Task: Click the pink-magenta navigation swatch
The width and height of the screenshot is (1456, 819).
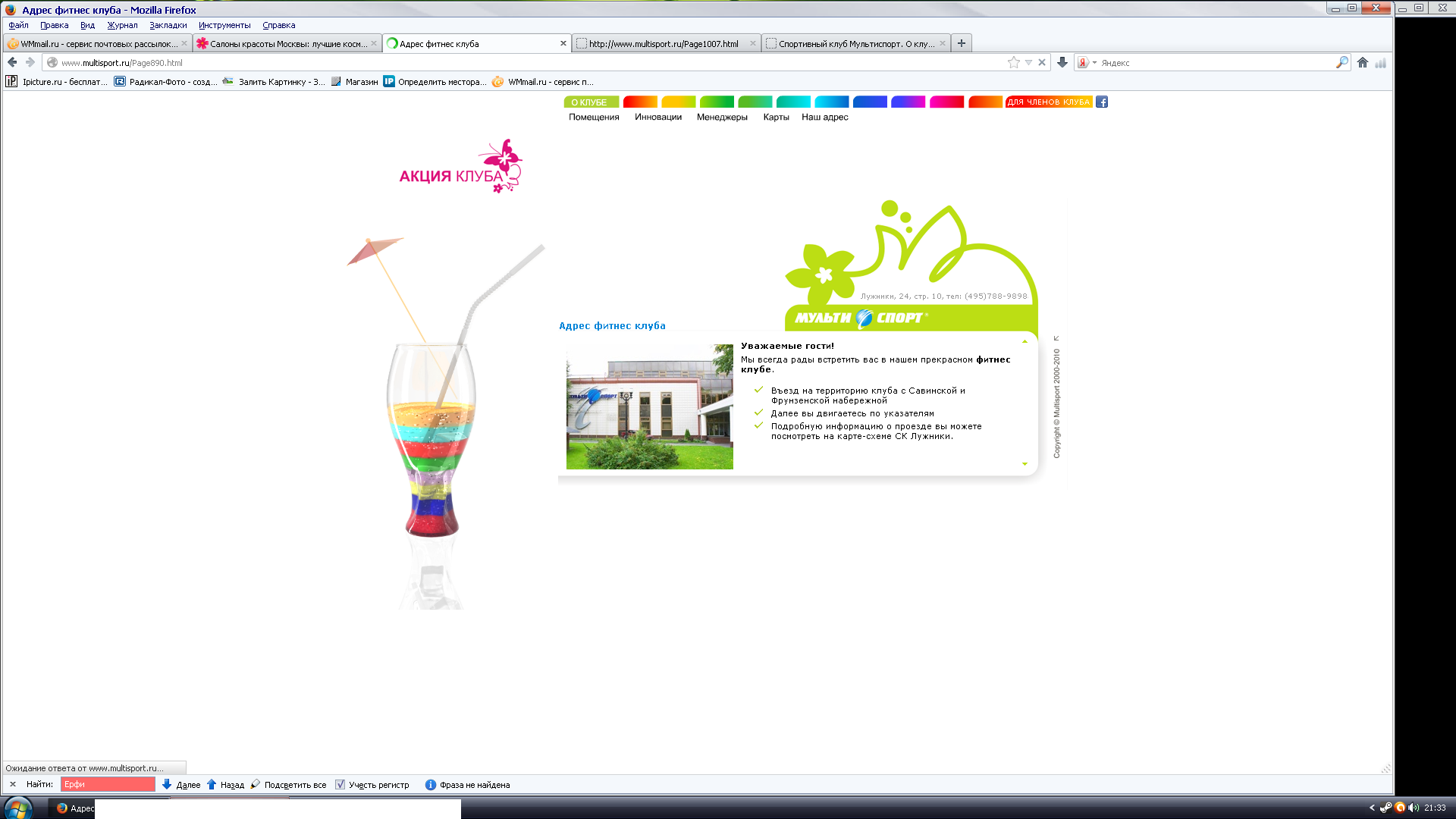Action: [946, 102]
